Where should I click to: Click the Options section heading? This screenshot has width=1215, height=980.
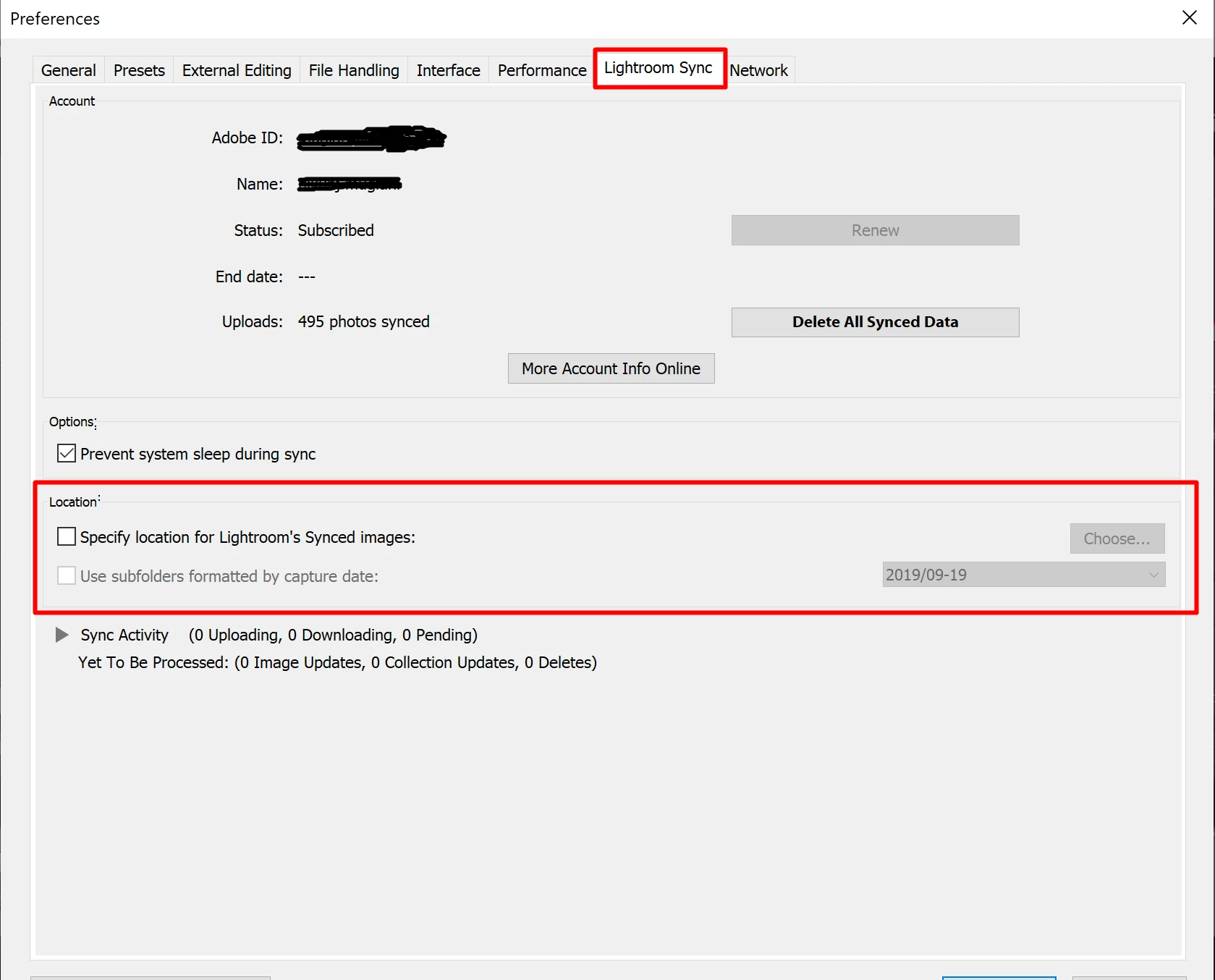click(x=72, y=422)
